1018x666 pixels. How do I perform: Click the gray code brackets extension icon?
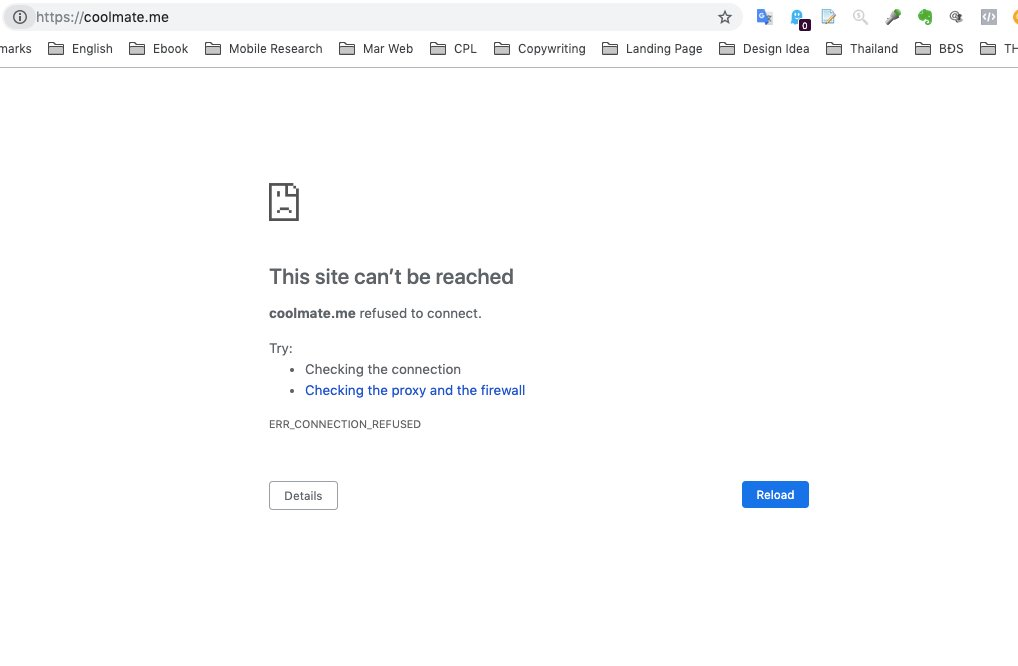point(988,17)
